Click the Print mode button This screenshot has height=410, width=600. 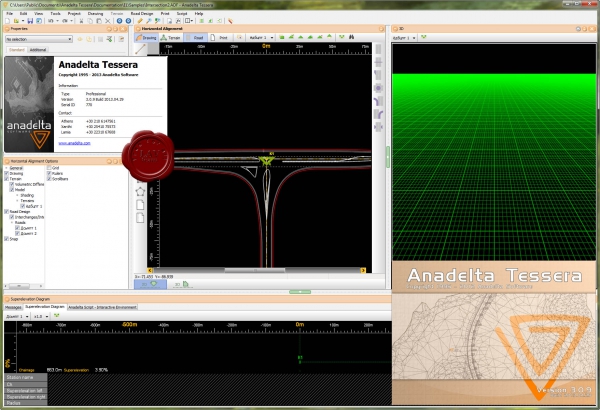pyautogui.click(x=220, y=38)
